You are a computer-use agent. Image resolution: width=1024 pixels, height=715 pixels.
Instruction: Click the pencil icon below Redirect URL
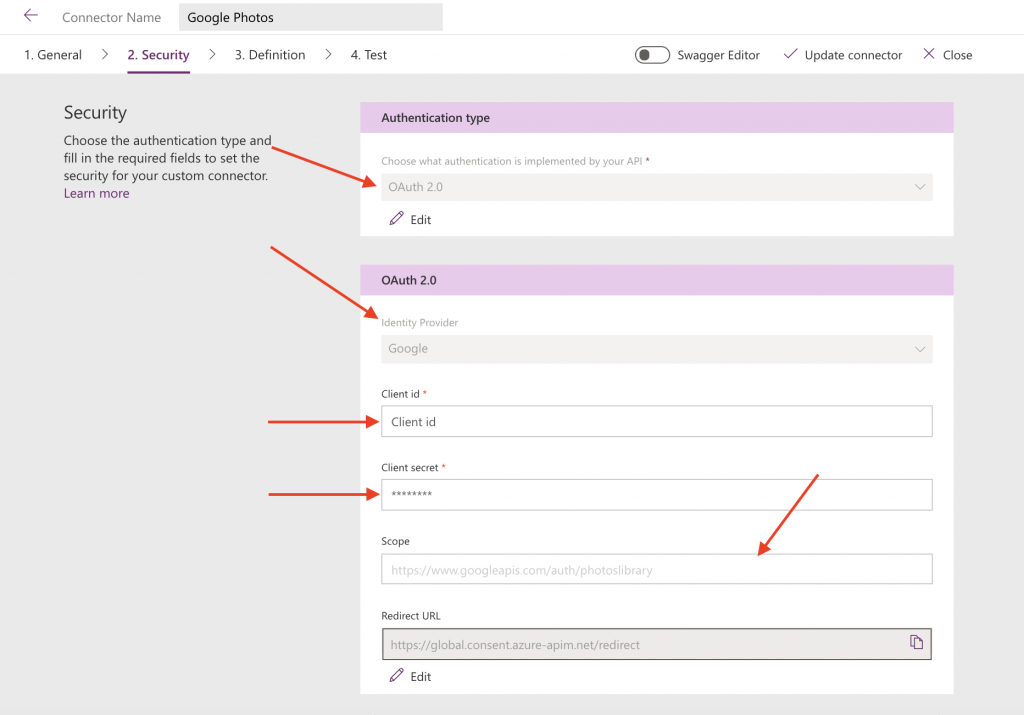(397, 676)
